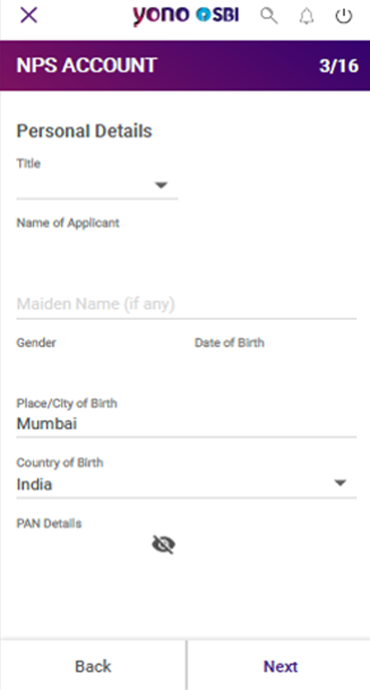Go to the Next step

[280, 666]
